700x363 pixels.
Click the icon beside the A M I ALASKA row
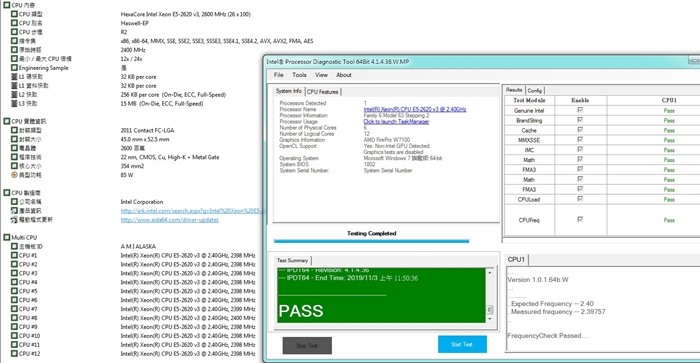[14, 246]
